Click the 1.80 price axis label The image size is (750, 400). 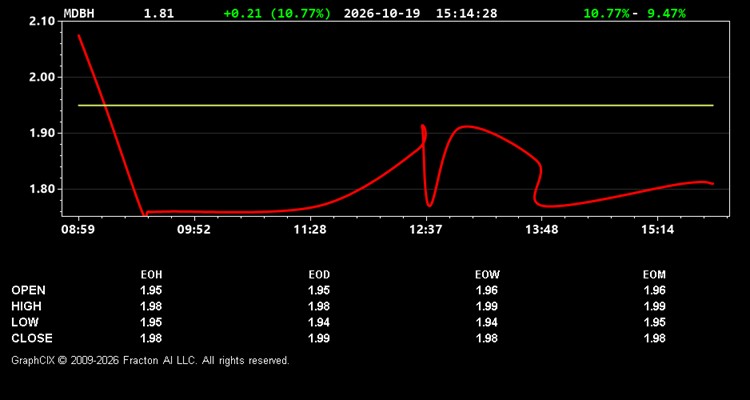pyautogui.click(x=44, y=189)
